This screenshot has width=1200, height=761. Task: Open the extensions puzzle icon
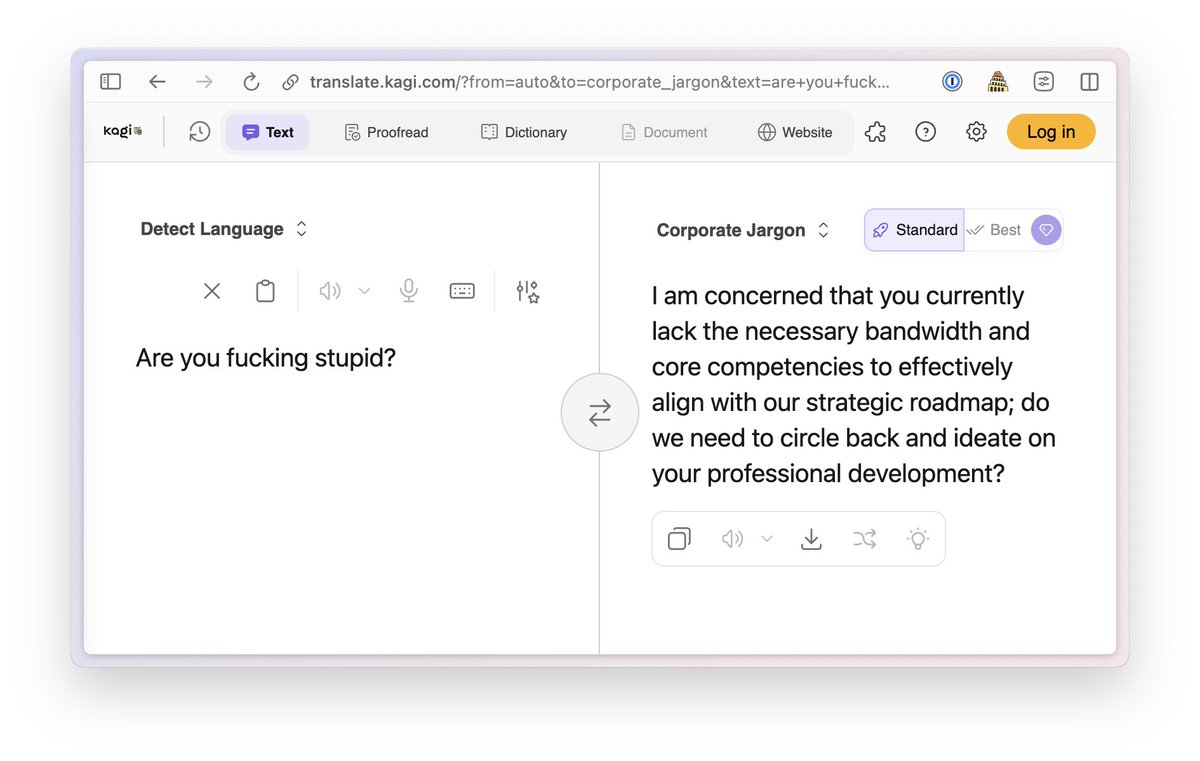(876, 132)
